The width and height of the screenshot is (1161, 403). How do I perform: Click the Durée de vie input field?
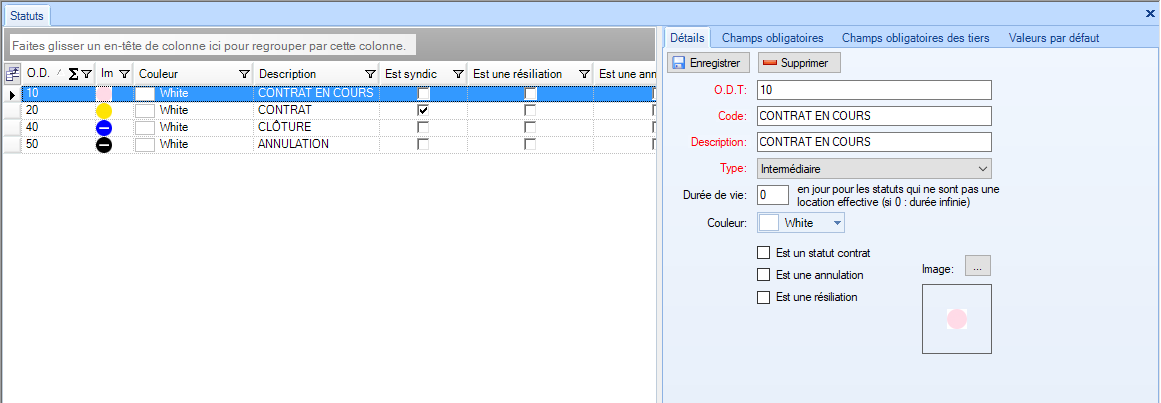[x=774, y=195]
